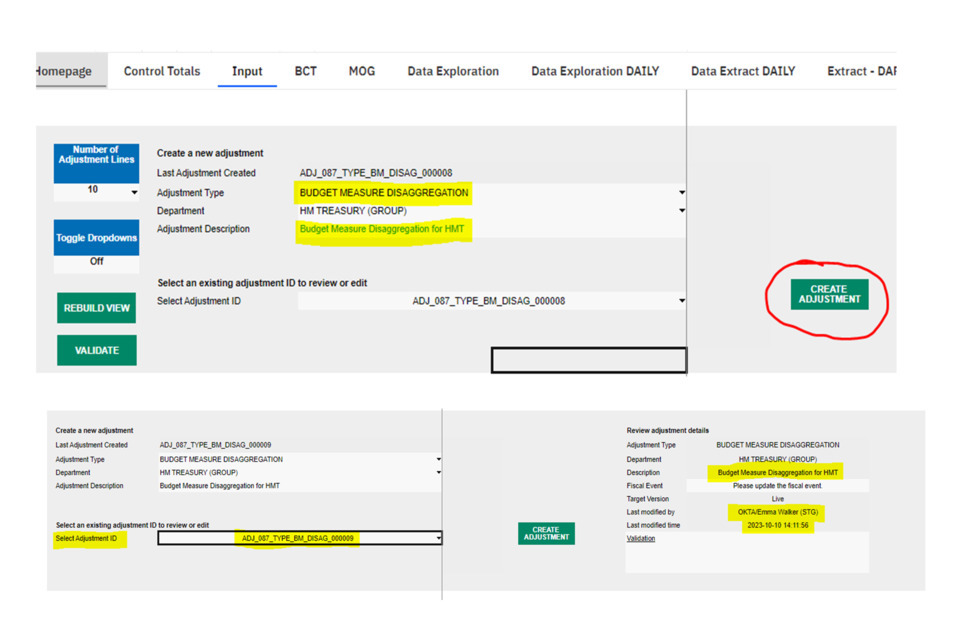Screen dimensions: 960x640
Task: Click the underlined Validation link
Action: [641, 538]
